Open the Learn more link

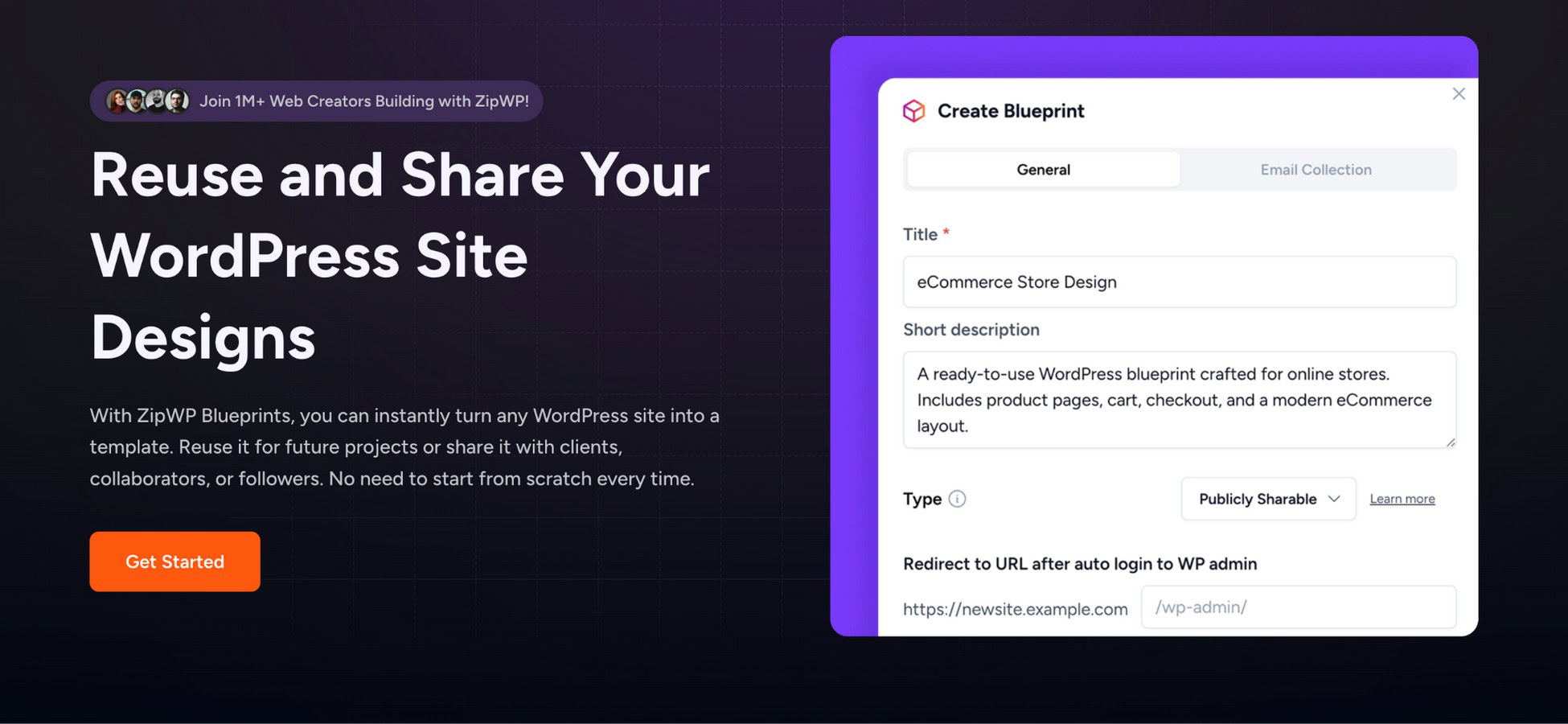tap(1402, 499)
